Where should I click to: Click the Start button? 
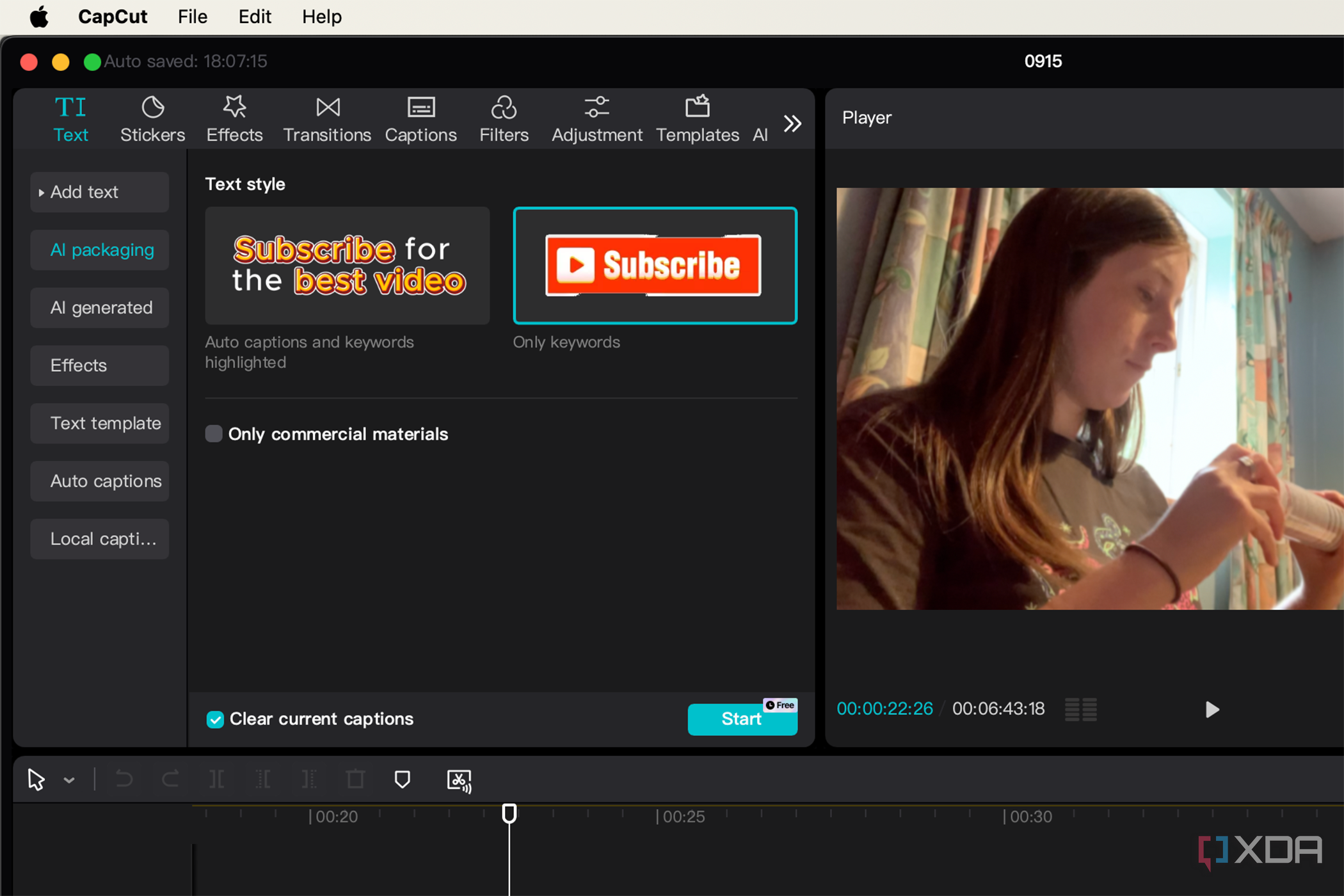(742, 719)
